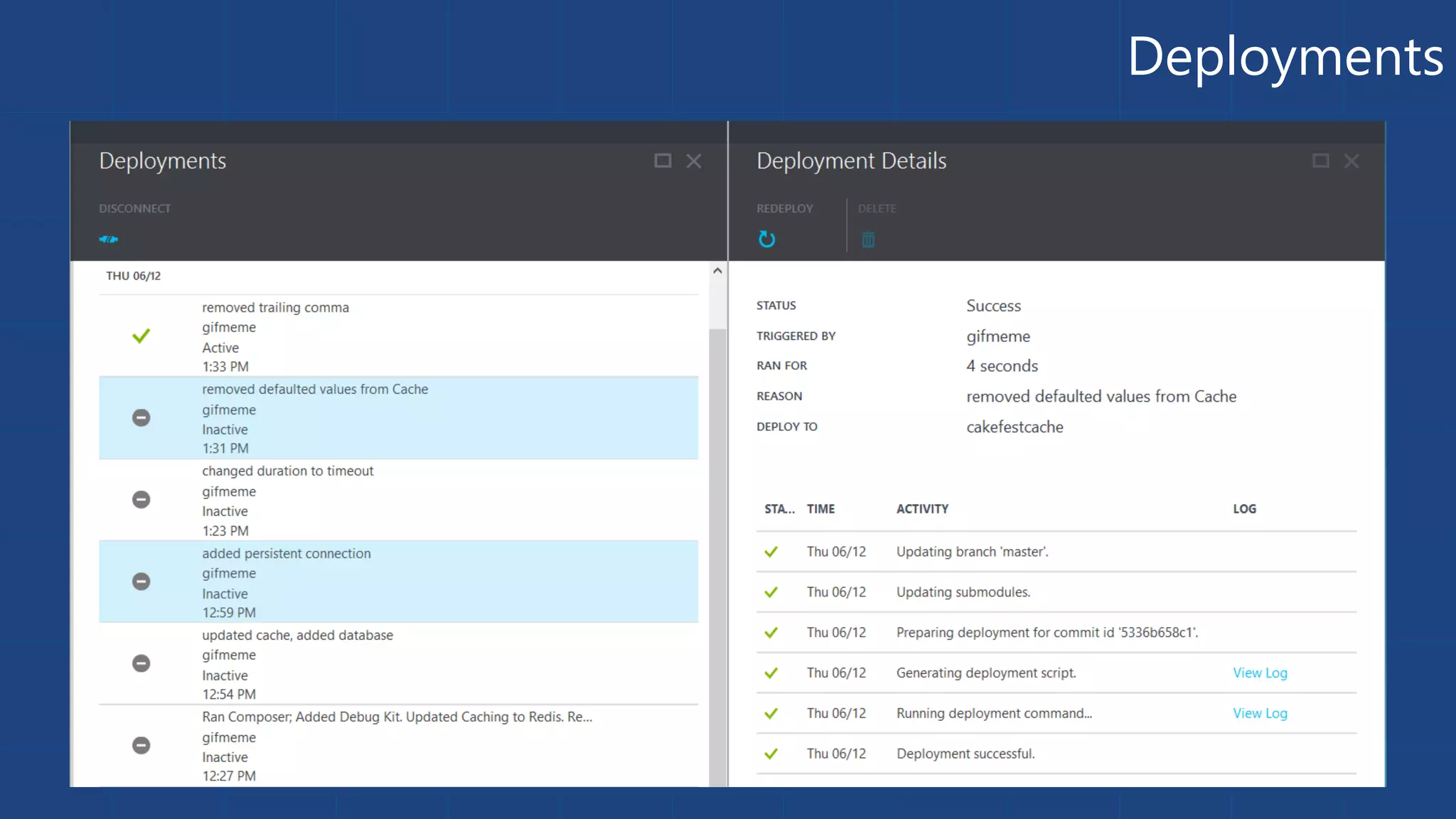Click the TIME column header
The height and width of the screenshot is (819, 1456).
[x=820, y=509]
